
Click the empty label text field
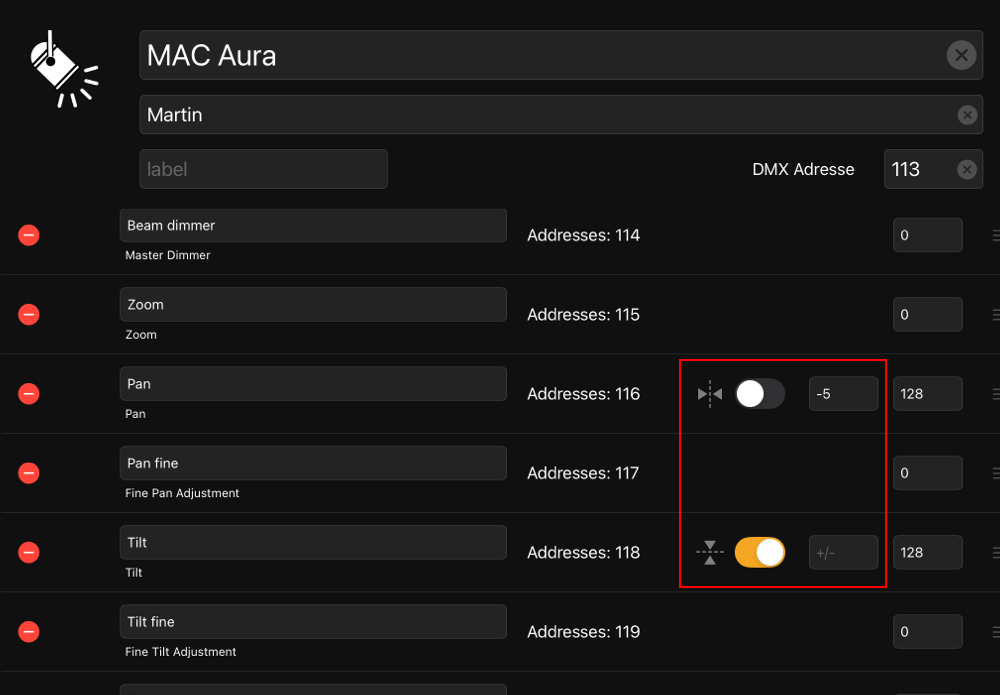pos(263,169)
